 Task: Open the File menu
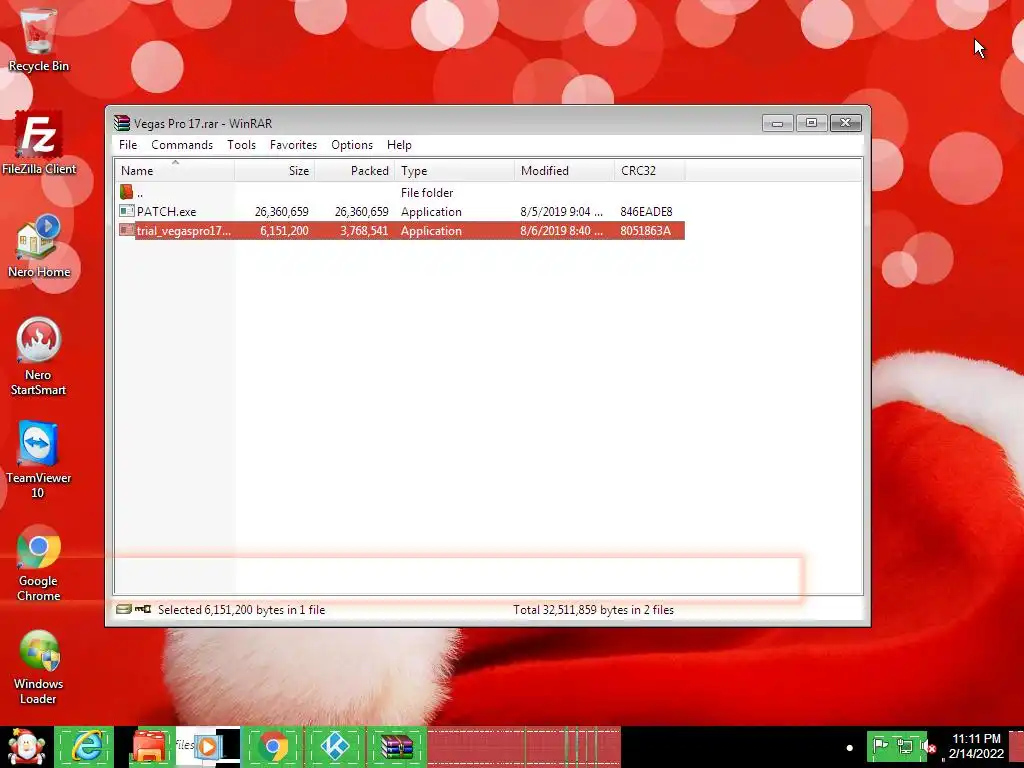click(128, 145)
